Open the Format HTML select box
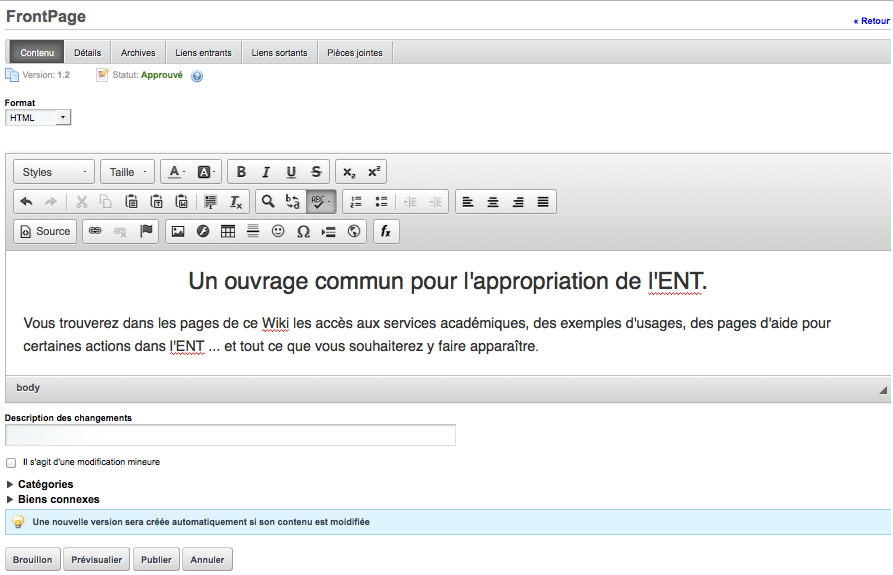Image resolution: width=893 pixels, height=575 pixels. tap(38, 118)
